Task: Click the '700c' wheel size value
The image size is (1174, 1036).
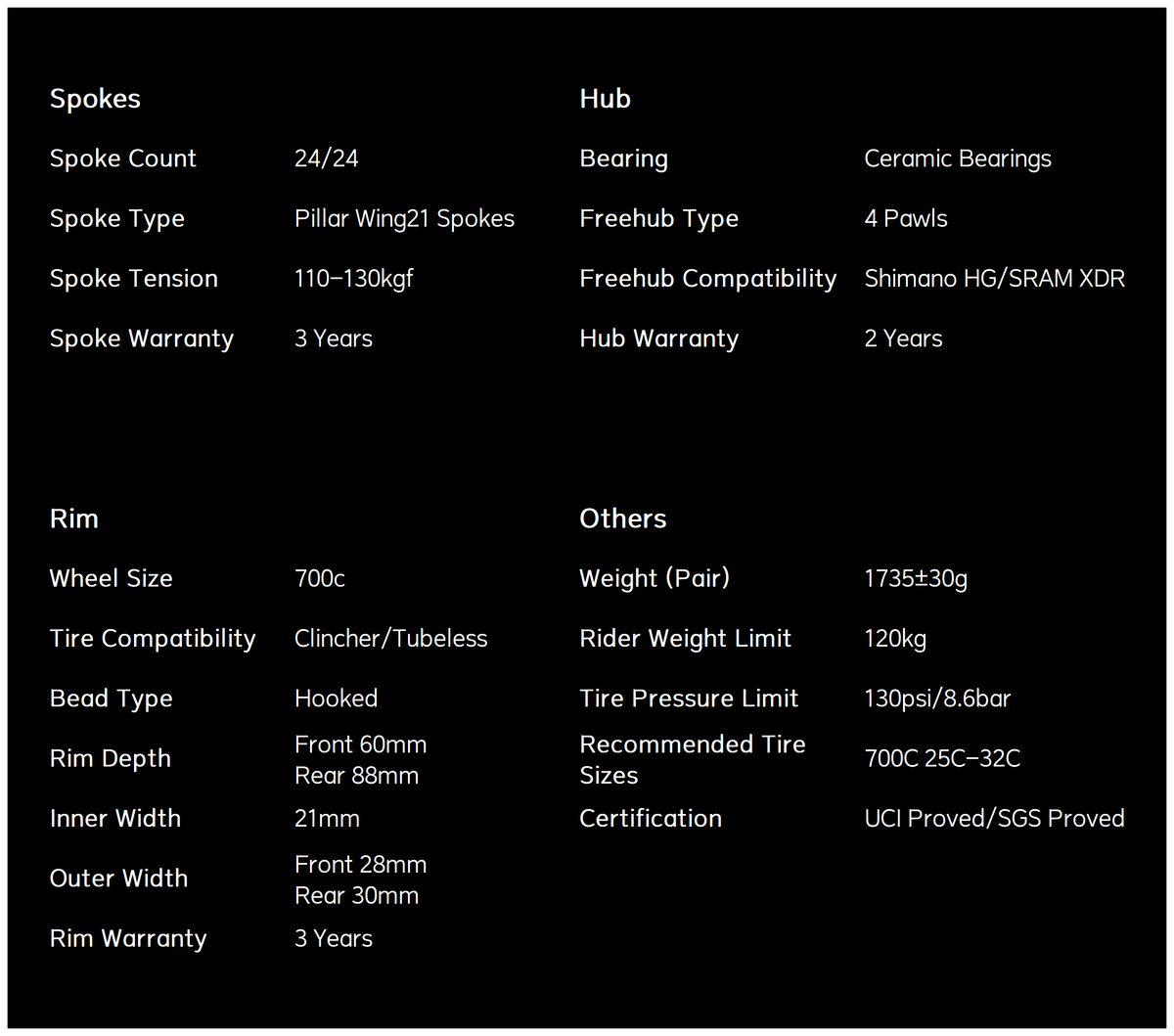Action: click(319, 579)
